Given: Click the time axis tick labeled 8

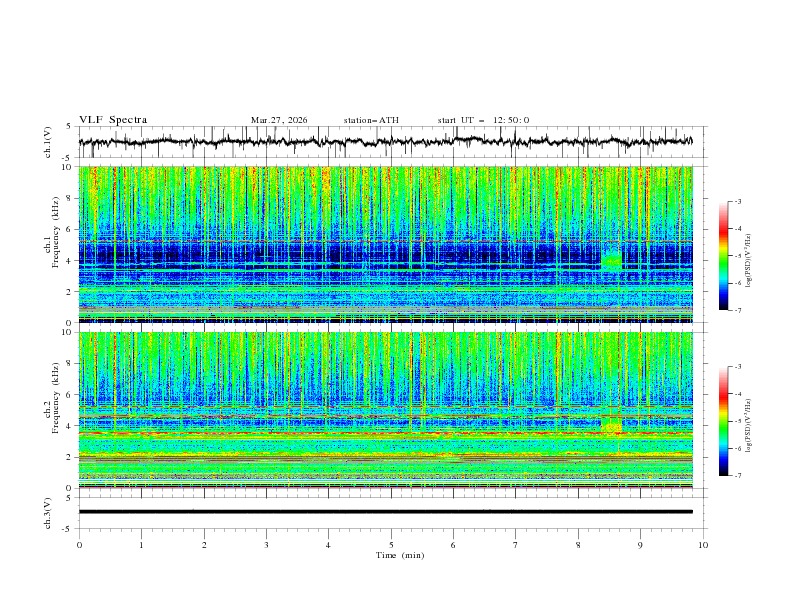Looking at the screenshot, I should (x=578, y=545).
